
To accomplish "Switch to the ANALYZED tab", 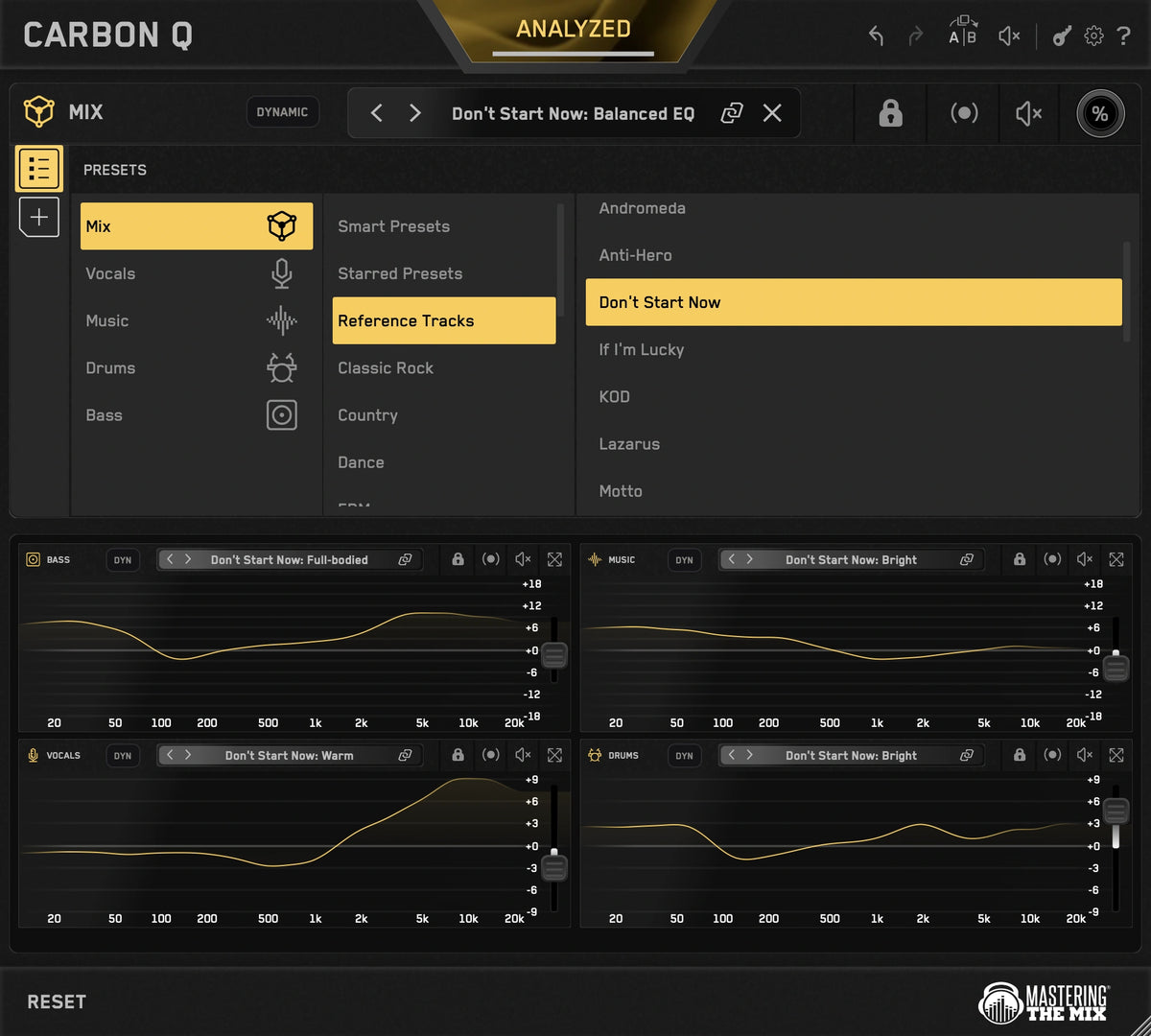I will point(574,30).
